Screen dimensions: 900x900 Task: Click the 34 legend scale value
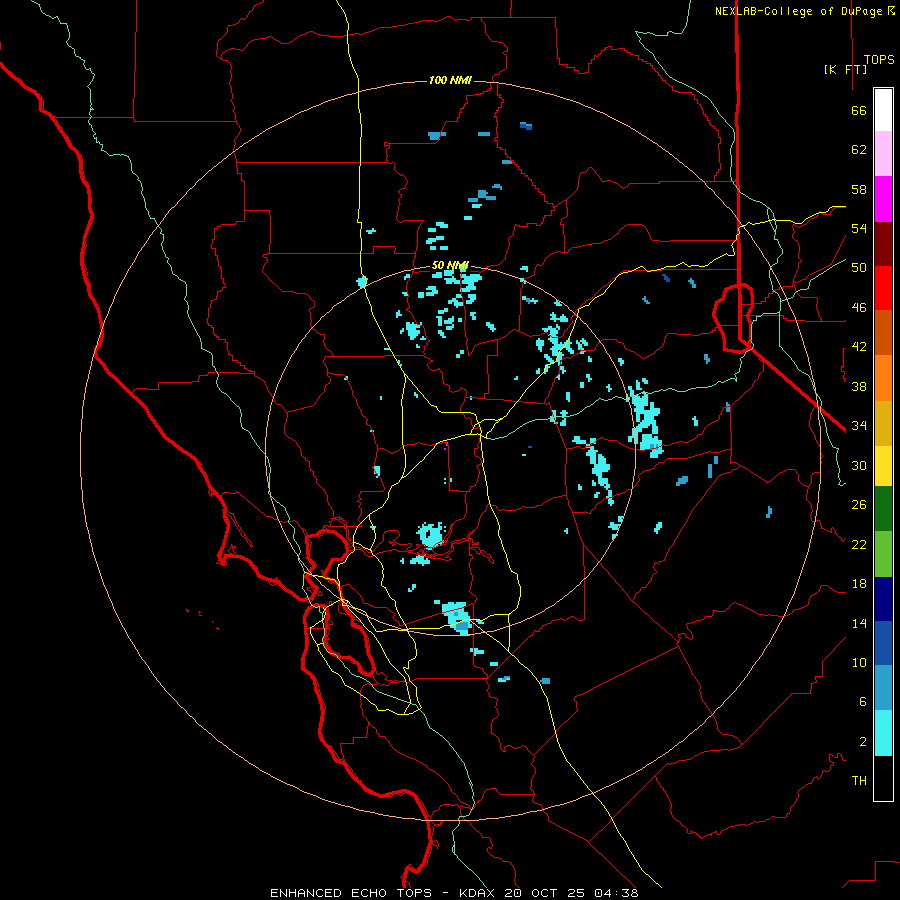859,426
